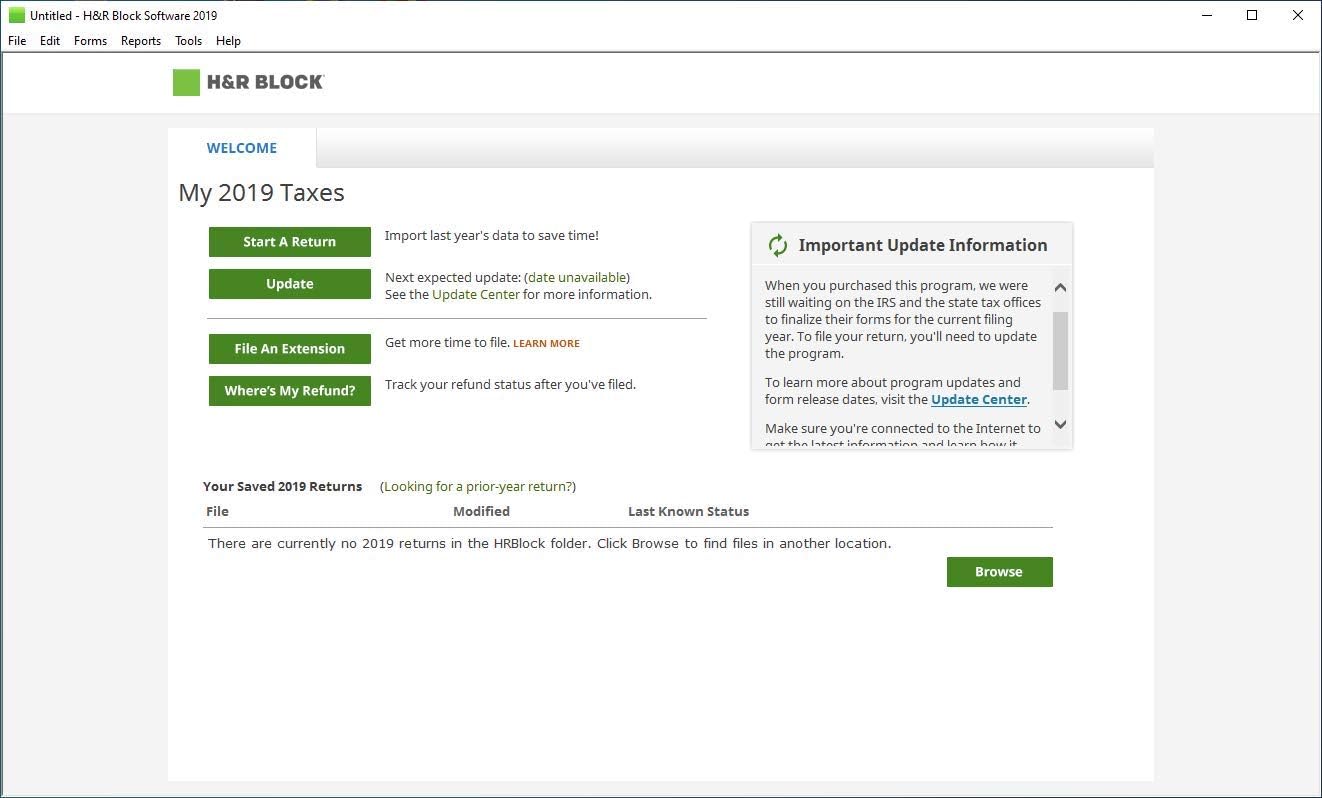The height and width of the screenshot is (798, 1322).
Task: Click Where's My Refund? button
Action: coord(290,391)
